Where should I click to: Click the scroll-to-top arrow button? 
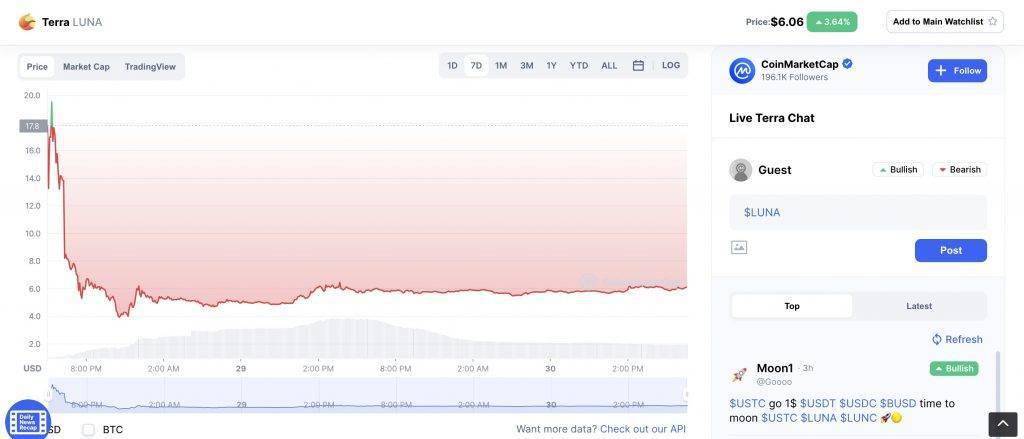pyautogui.click(x=1003, y=424)
